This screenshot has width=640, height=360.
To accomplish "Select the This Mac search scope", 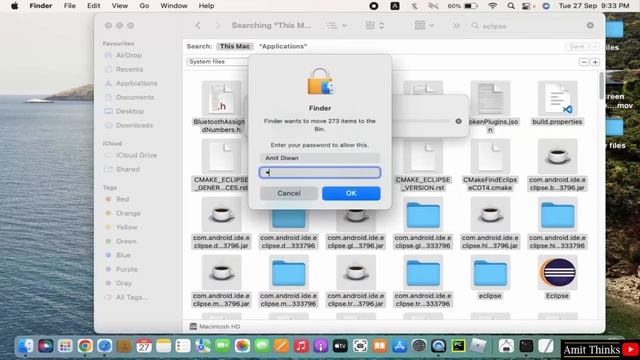I will point(234,46).
